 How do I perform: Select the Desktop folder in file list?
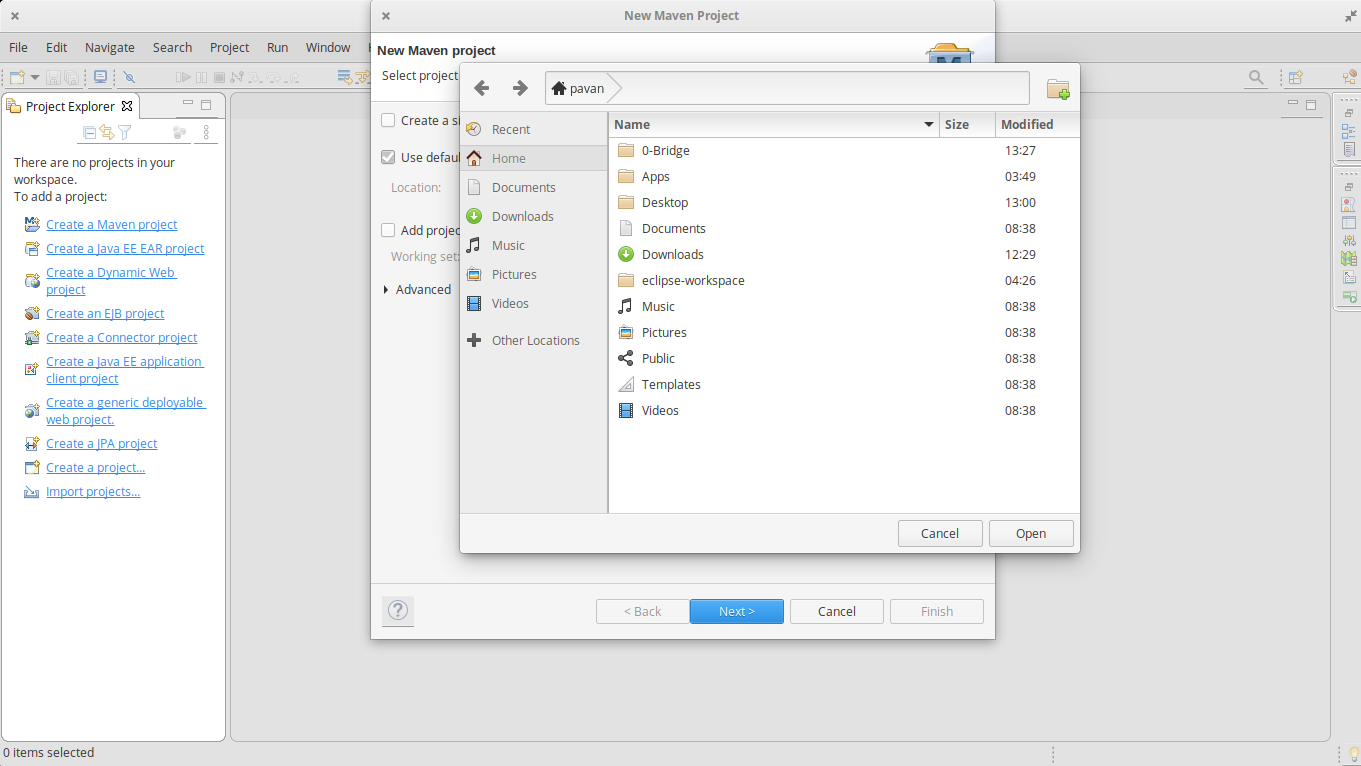pos(844,202)
